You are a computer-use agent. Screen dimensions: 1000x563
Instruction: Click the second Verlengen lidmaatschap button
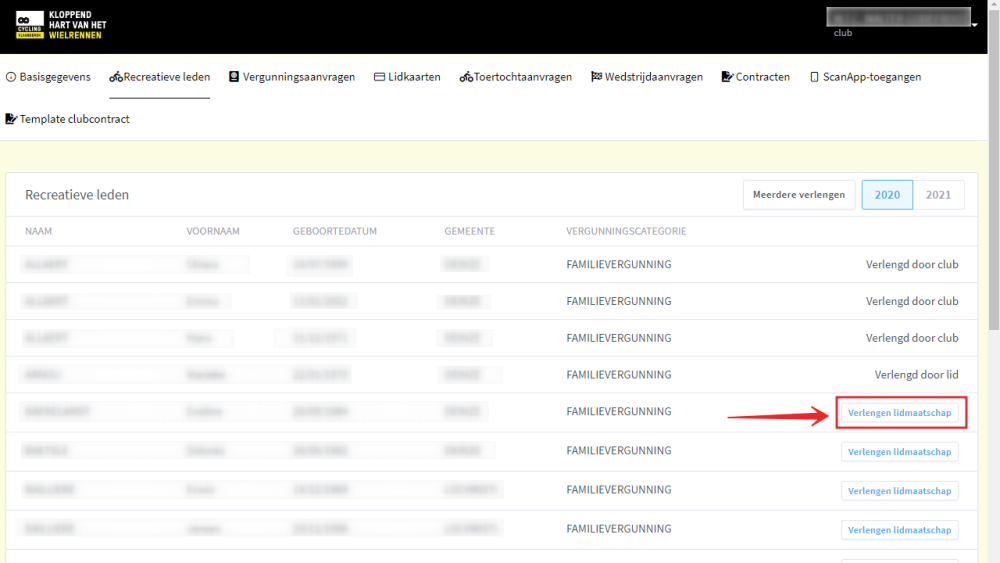pyautogui.click(x=899, y=452)
